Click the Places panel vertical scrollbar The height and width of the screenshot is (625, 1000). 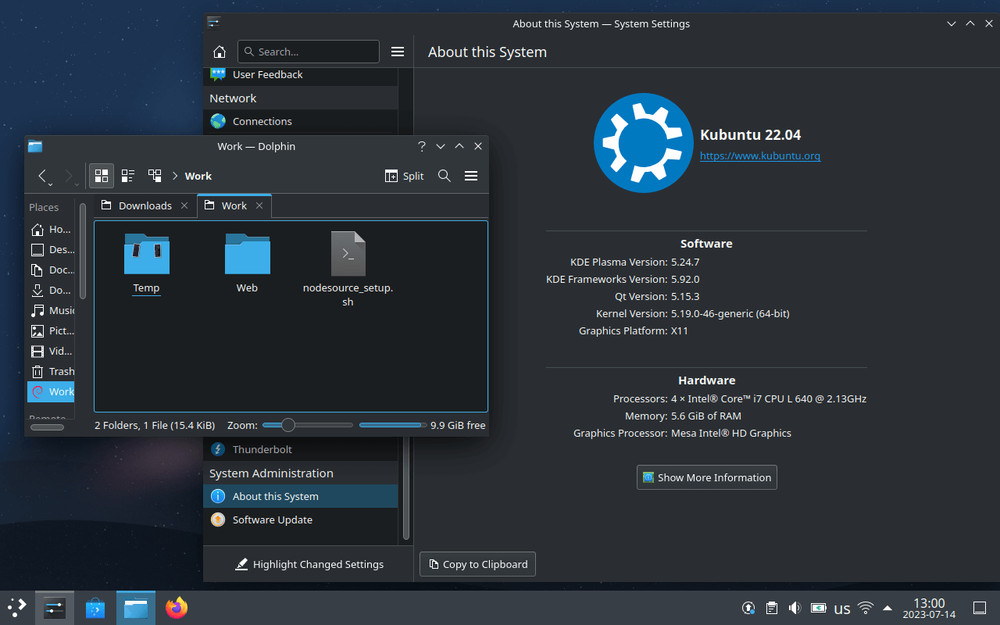point(82,251)
